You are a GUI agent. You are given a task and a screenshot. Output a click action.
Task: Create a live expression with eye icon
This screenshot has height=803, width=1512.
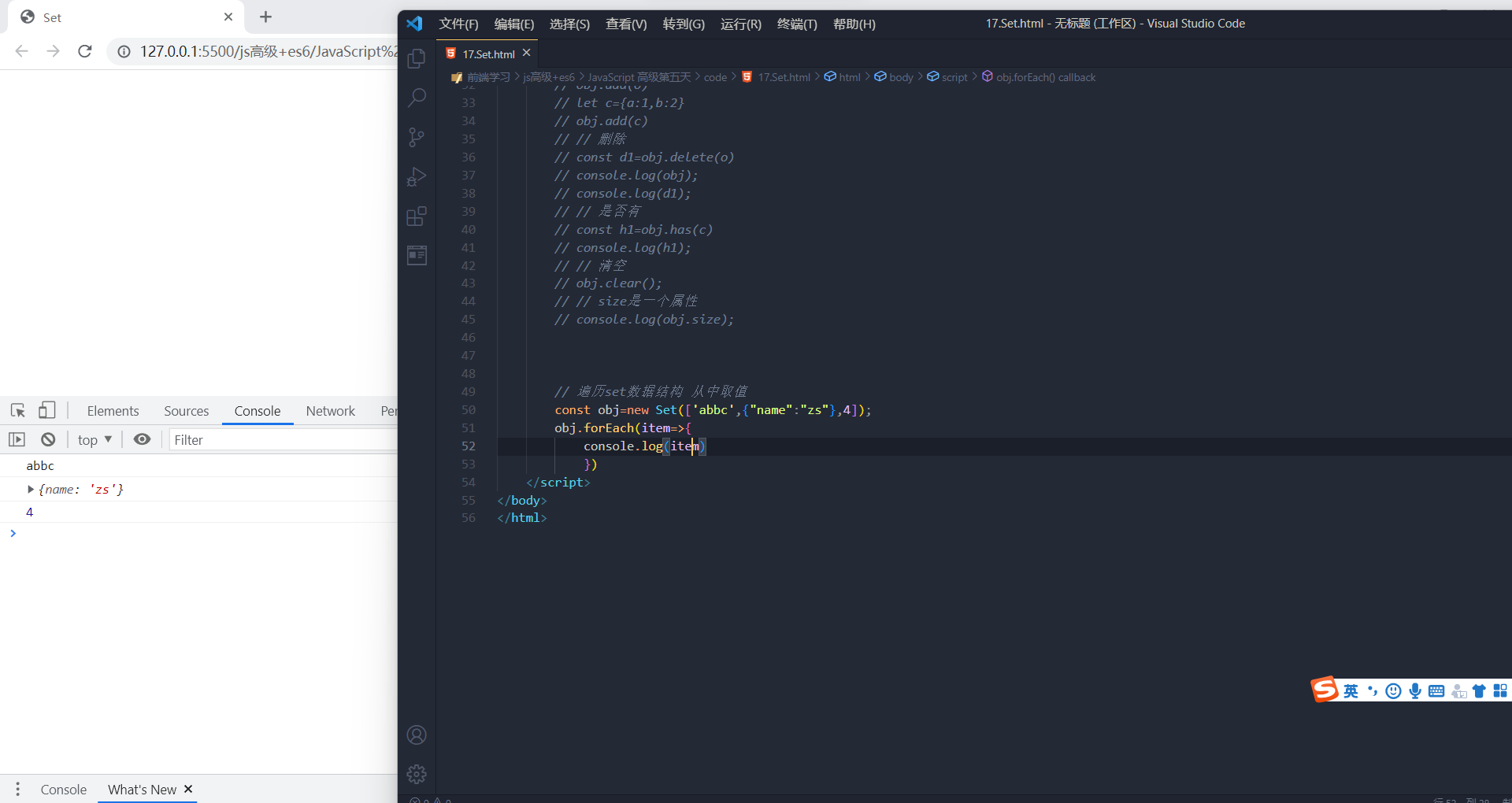point(142,439)
